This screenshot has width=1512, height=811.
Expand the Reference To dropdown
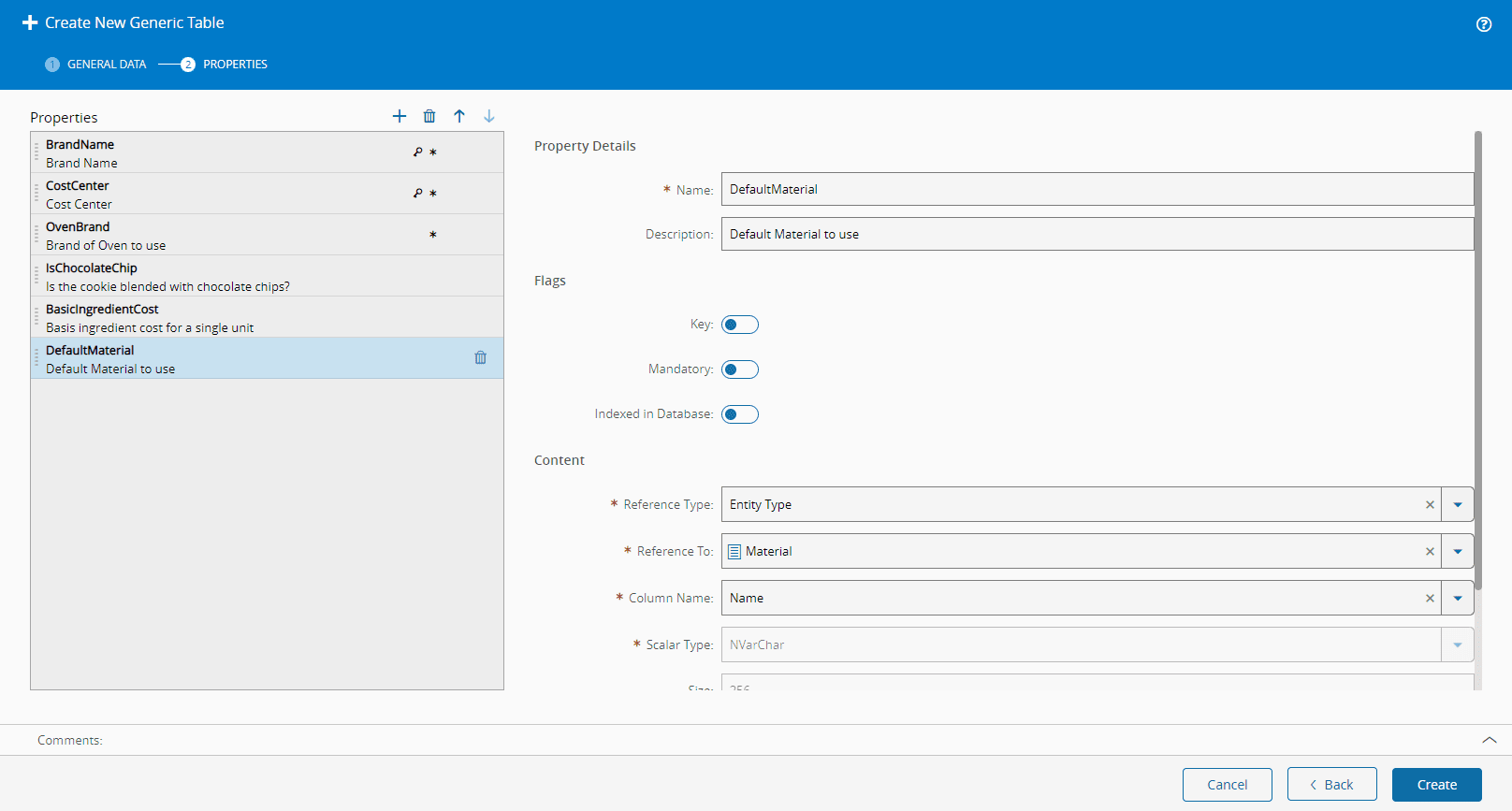(x=1458, y=552)
